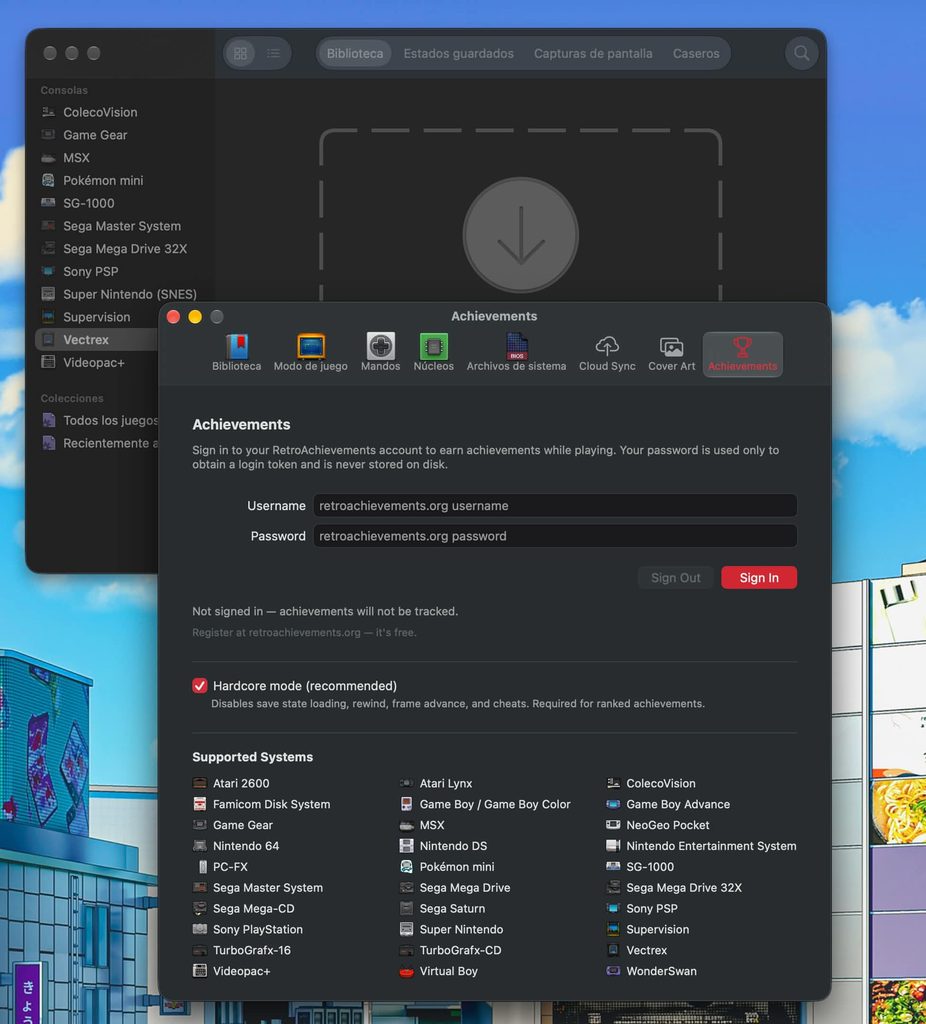Switch main window to list view
Screen dimensions: 926x1024
(274, 53)
